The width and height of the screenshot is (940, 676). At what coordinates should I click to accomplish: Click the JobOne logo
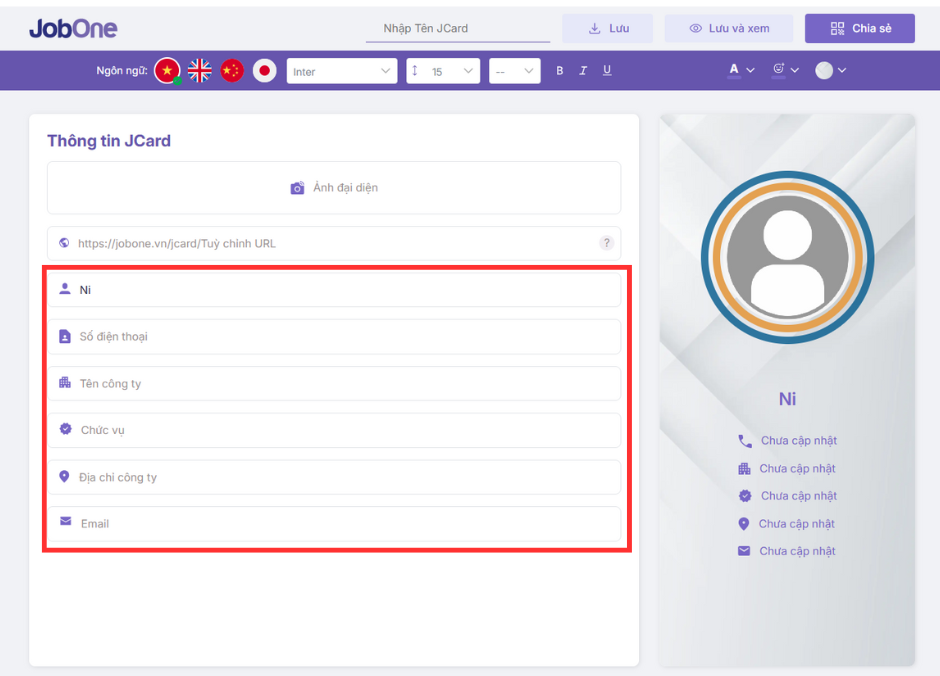pos(73,28)
